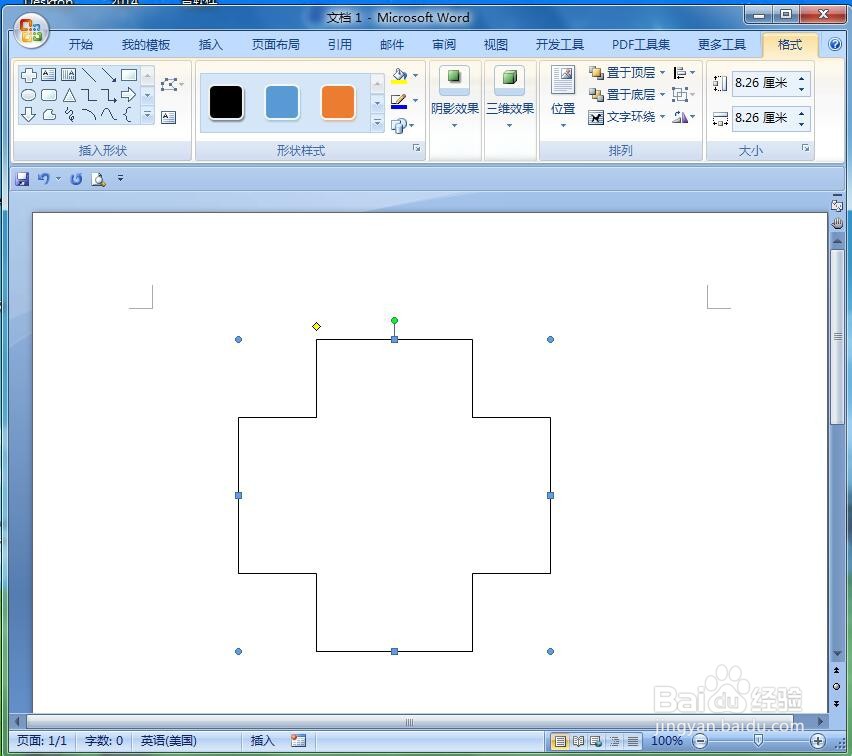The width and height of the screenshot is (852, 756).
Task: Apply the black shape style swatch
Action: (x=226, y=102)
